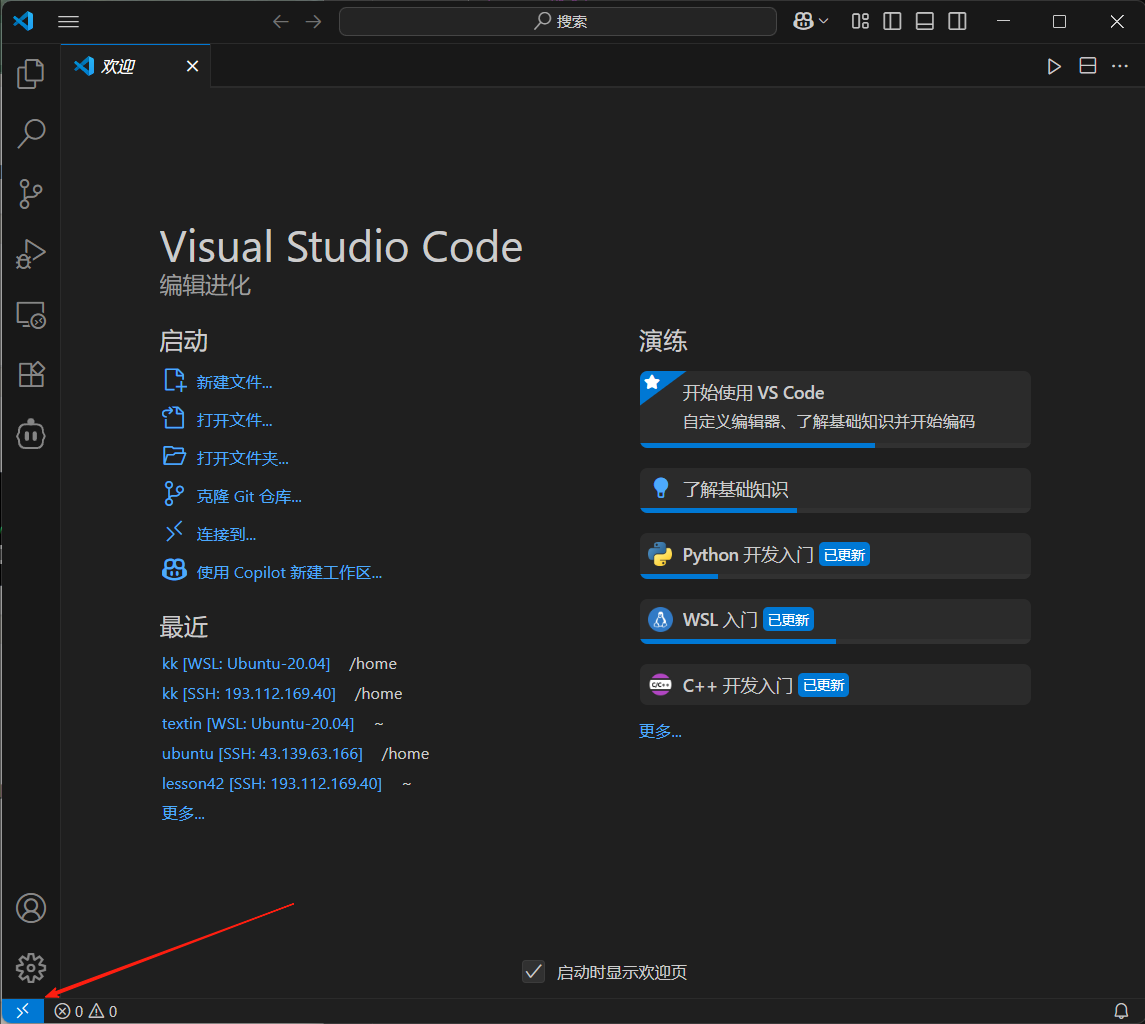Open the Manage gear icon
The width and height of the screenshot is (1145, 1024).
(x=31, y=968)
